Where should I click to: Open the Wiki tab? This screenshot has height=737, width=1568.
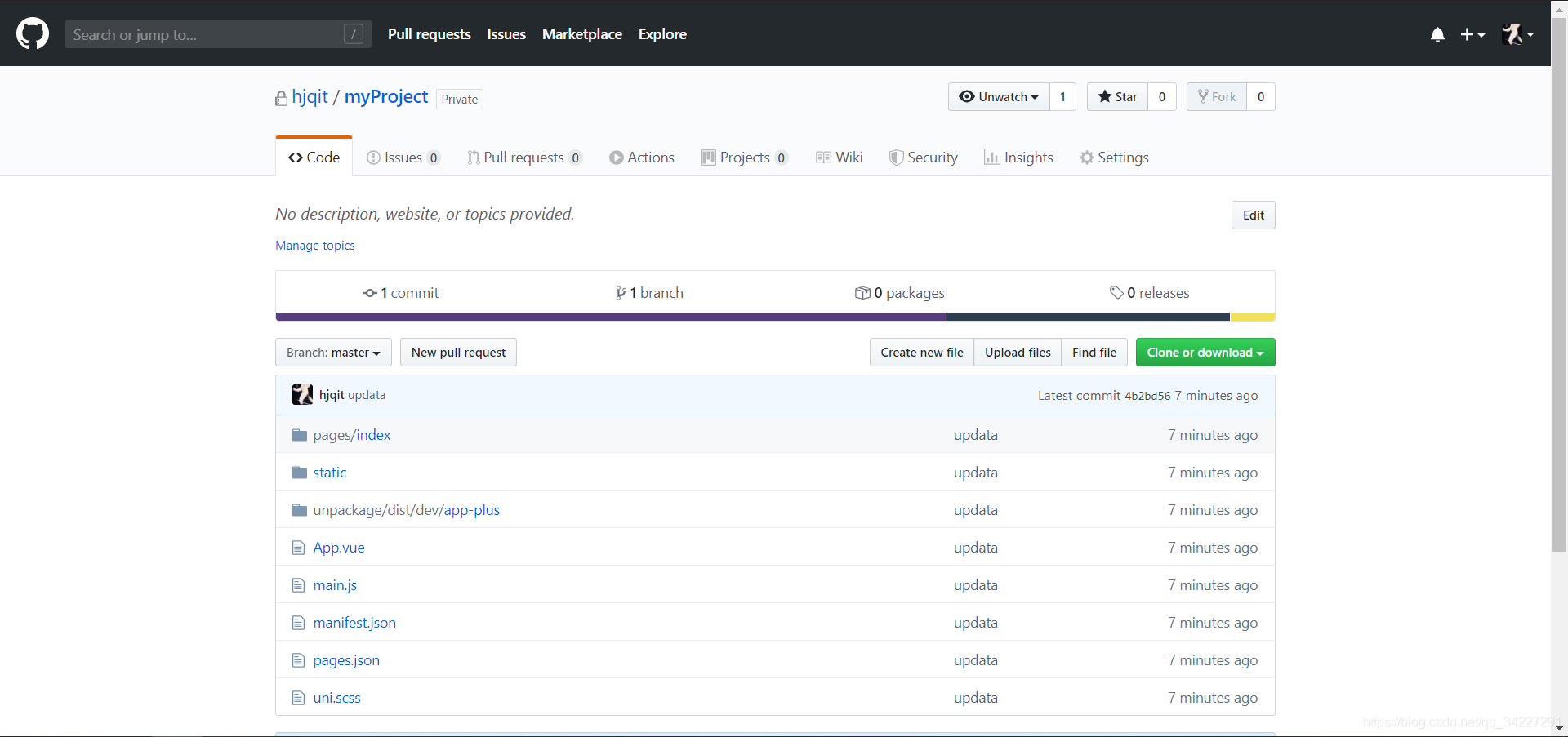840,158
